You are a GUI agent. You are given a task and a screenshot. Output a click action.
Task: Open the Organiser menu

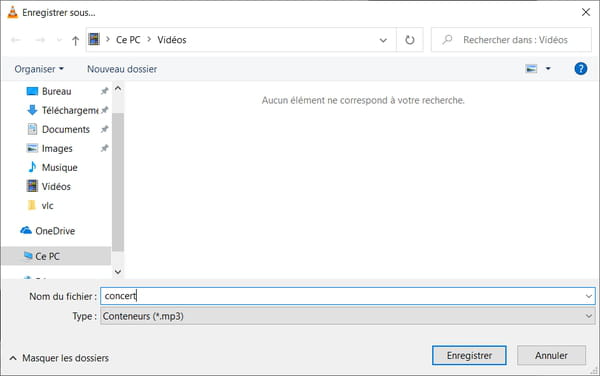coord(39,69)
